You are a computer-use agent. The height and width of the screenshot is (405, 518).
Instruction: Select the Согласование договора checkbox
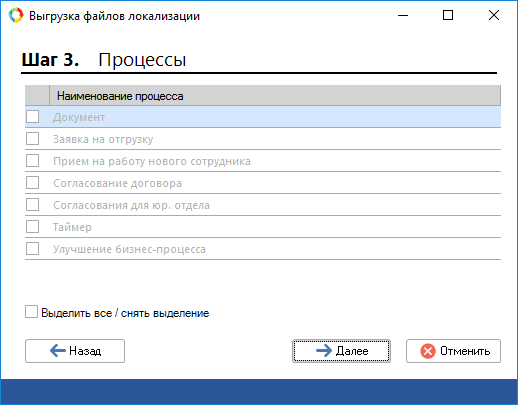32,183
